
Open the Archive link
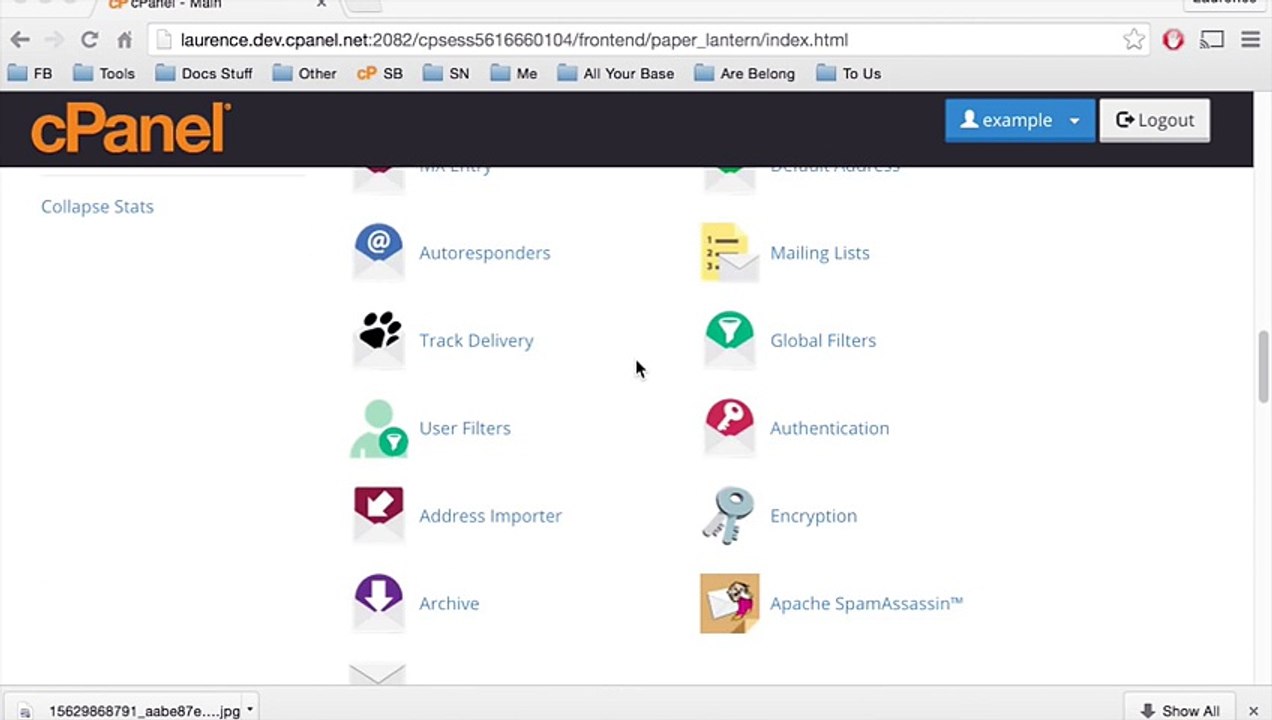point(449,603)
